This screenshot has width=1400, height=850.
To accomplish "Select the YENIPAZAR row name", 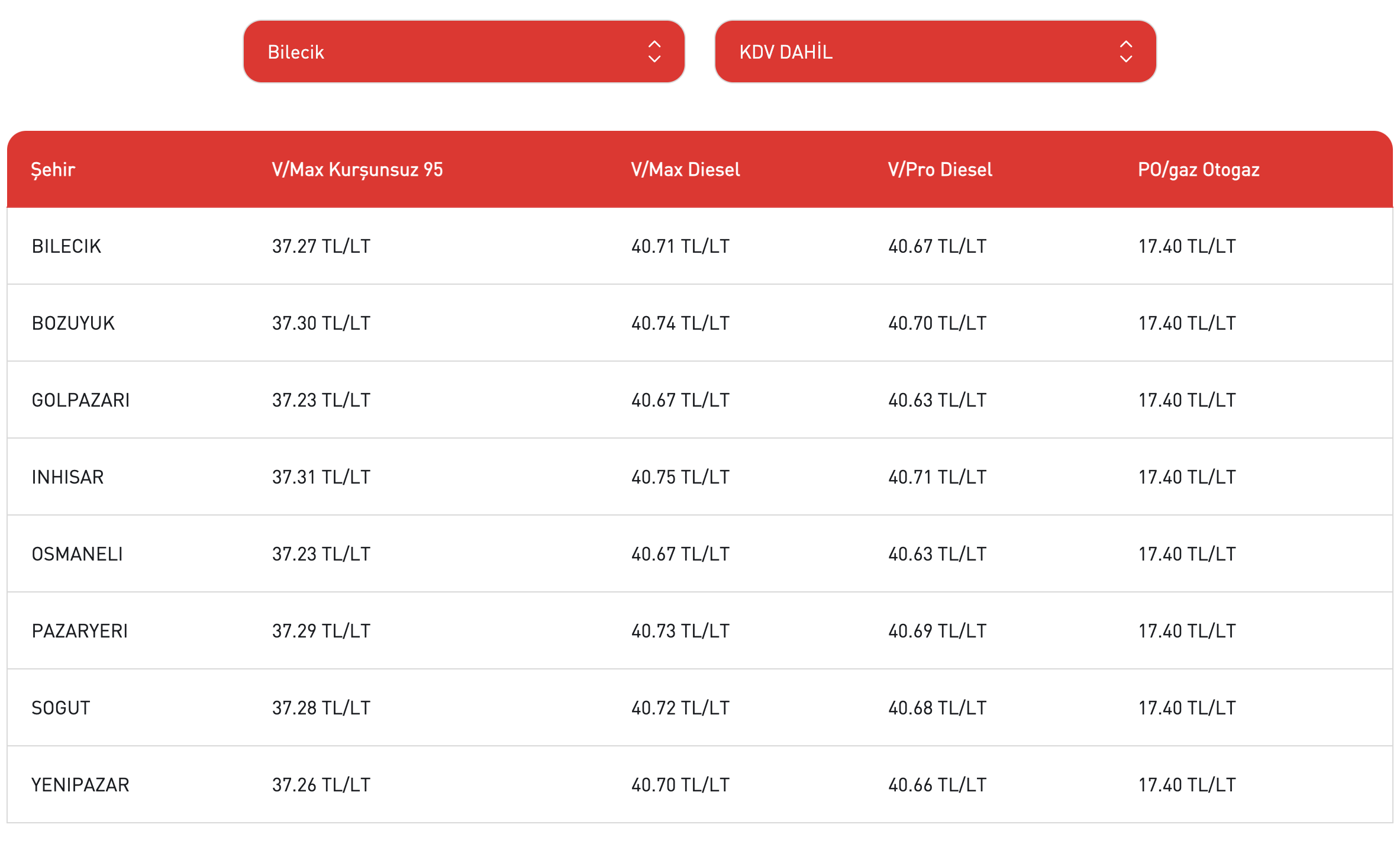I will pos(80,785).
